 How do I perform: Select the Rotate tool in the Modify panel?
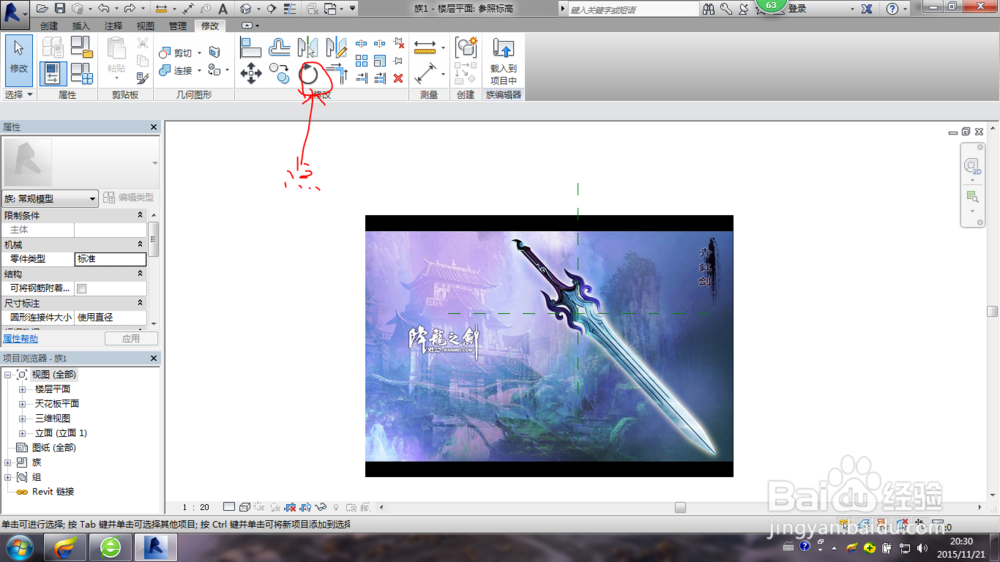point(309,75)
